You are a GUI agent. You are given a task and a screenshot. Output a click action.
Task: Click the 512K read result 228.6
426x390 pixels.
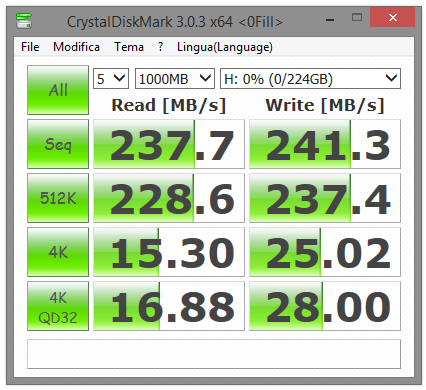169,198
